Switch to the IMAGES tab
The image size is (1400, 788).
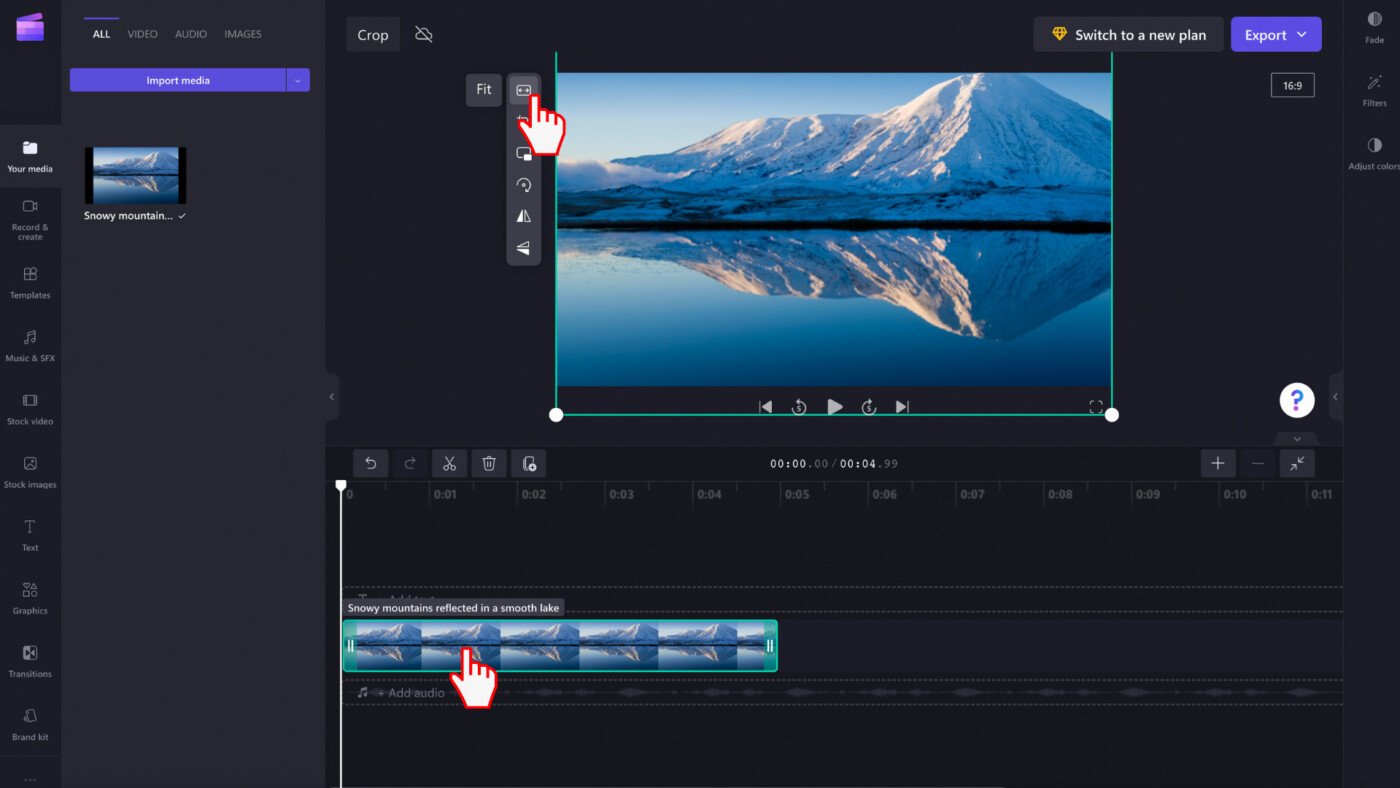point(242,33)
